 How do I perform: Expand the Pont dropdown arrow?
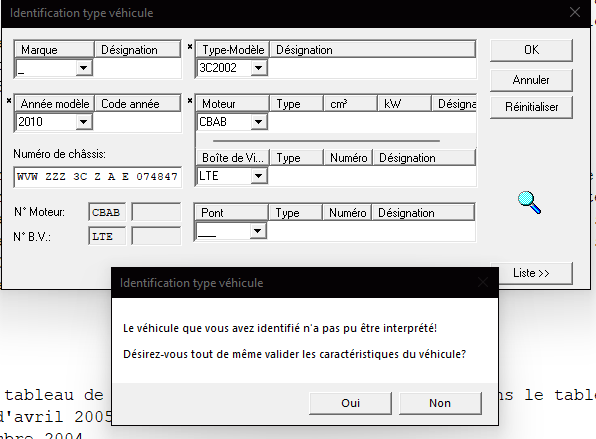[x=257, y=231]
